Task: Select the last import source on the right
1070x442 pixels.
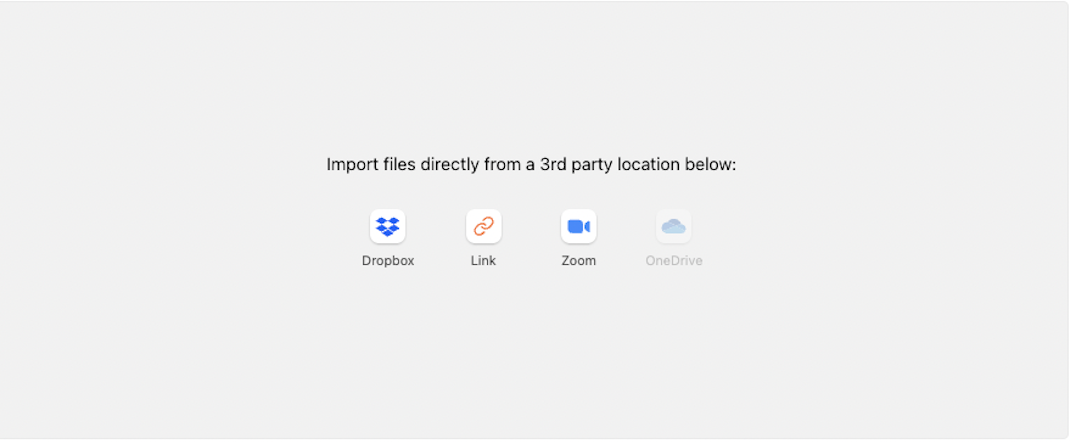Action: (674, 226)
